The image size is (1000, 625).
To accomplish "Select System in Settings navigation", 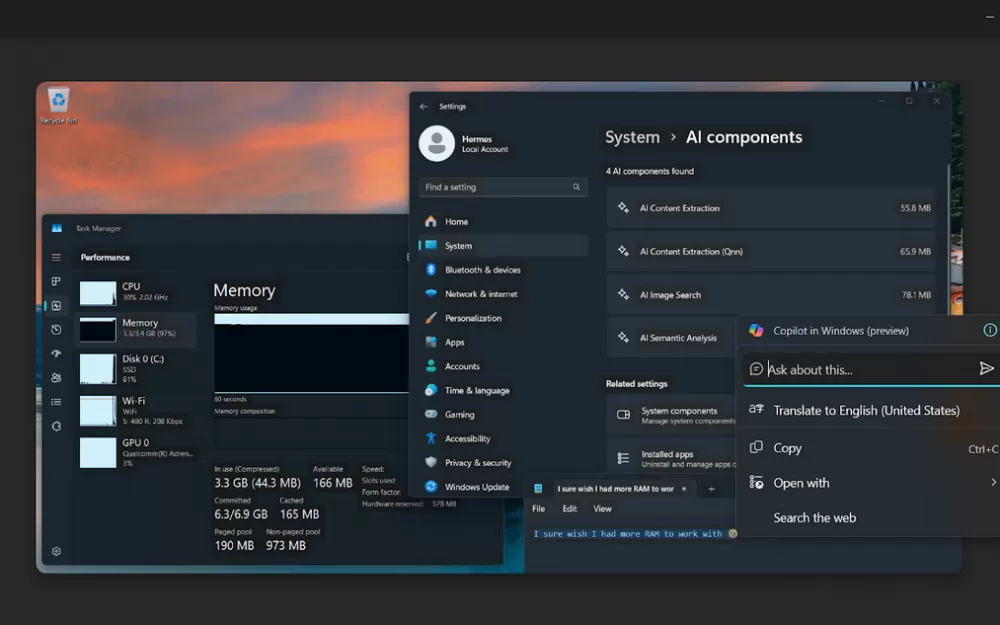I will pyautogui.click(x=503, y=246).
